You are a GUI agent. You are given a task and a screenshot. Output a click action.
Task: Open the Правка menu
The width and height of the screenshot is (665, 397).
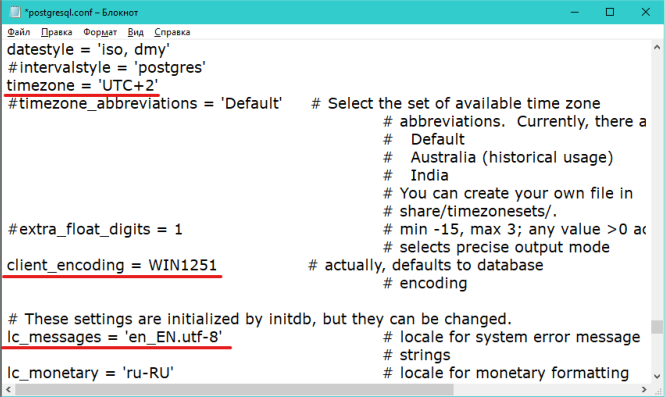tap(56, 32)
